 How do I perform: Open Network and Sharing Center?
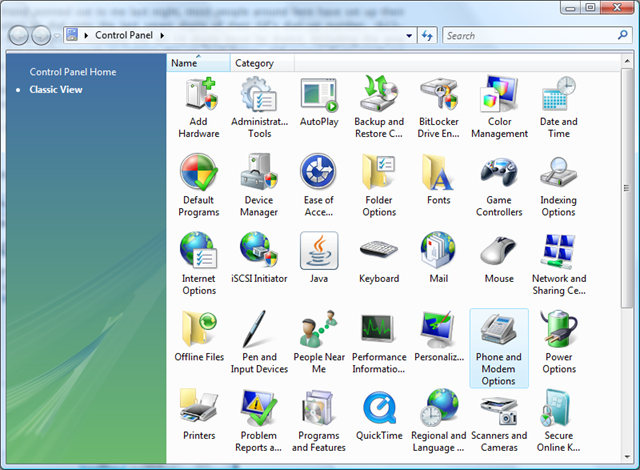558,264
